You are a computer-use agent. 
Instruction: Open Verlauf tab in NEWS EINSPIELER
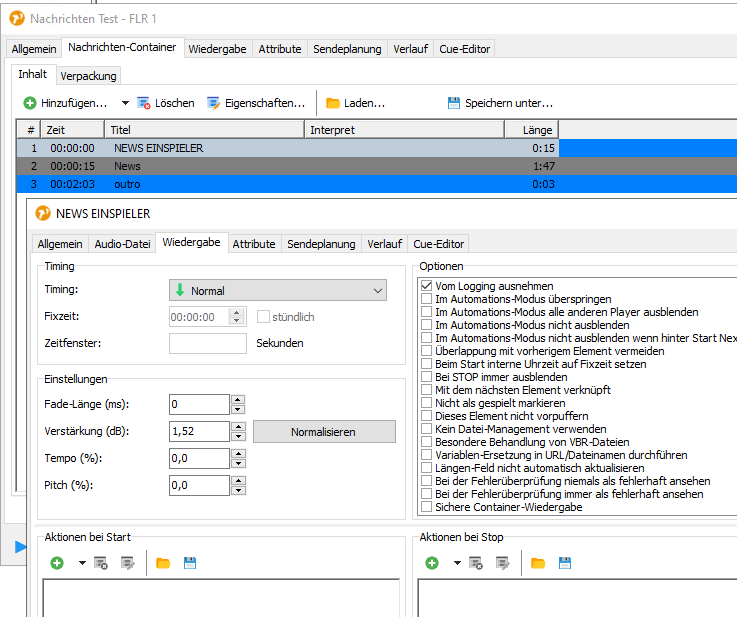(x=384, y=244)
